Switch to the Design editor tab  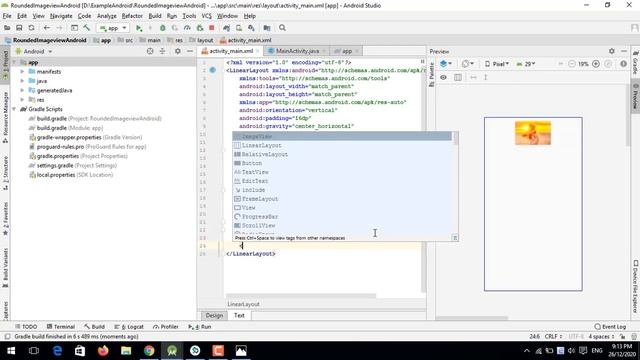pos(214,316)
